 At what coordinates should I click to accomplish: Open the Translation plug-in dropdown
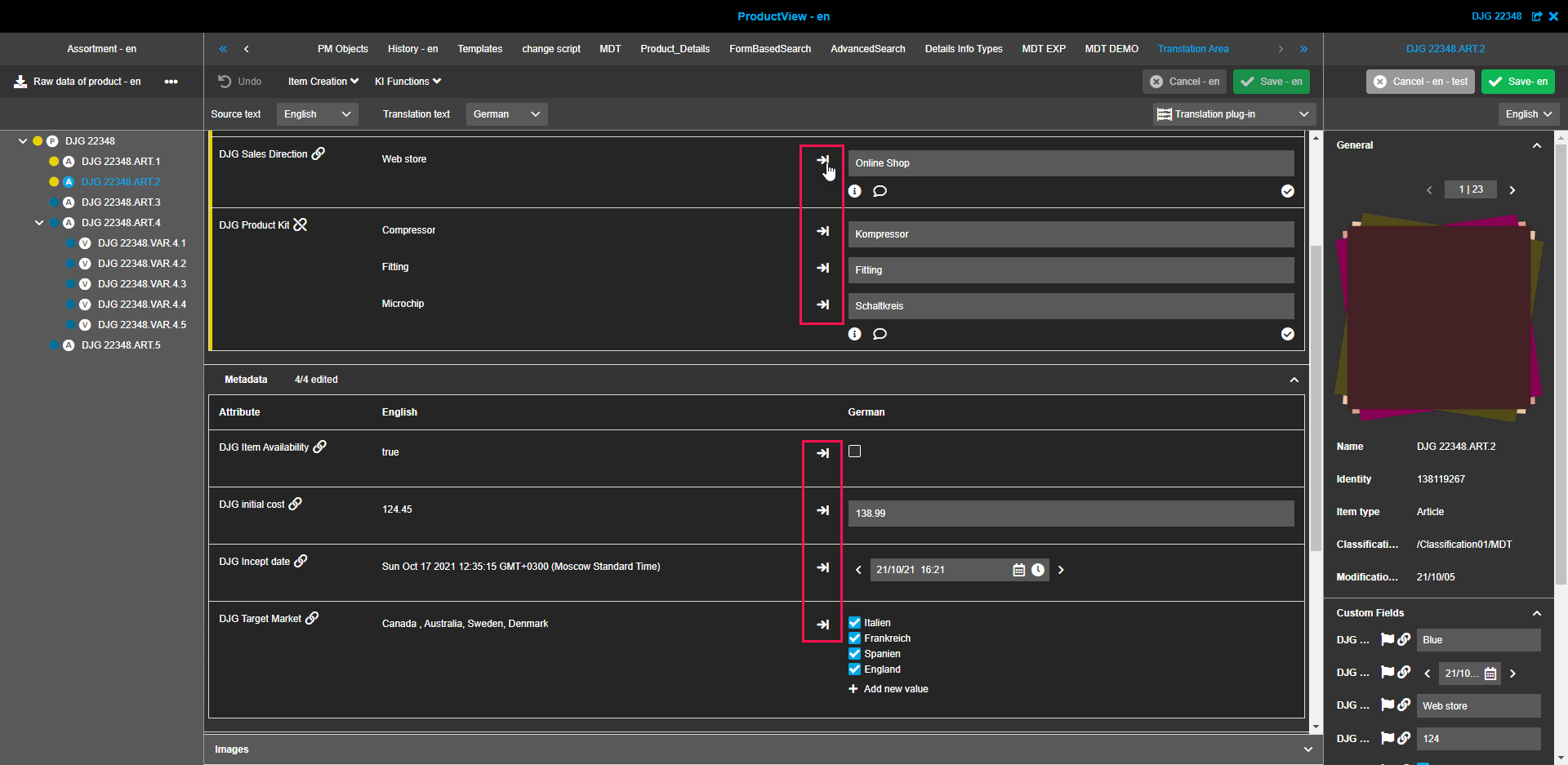1233,114
